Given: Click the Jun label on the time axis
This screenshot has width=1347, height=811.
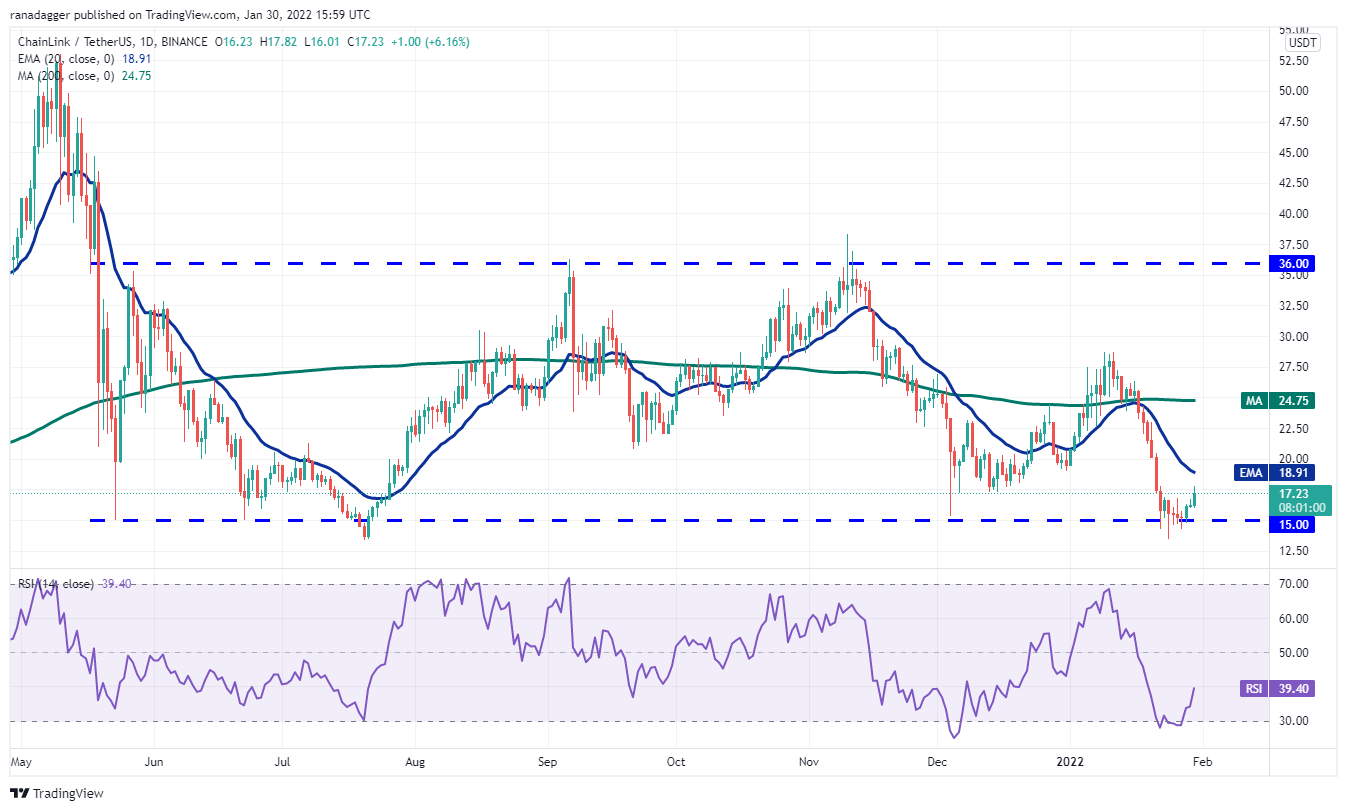Looking at the screenshot, I should pyautogui.click(x=155, y=762).
